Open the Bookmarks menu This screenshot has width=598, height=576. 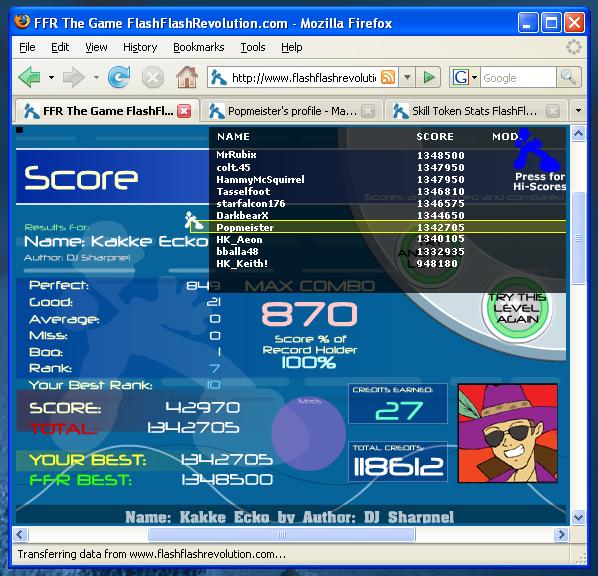[x=199, y=47]
